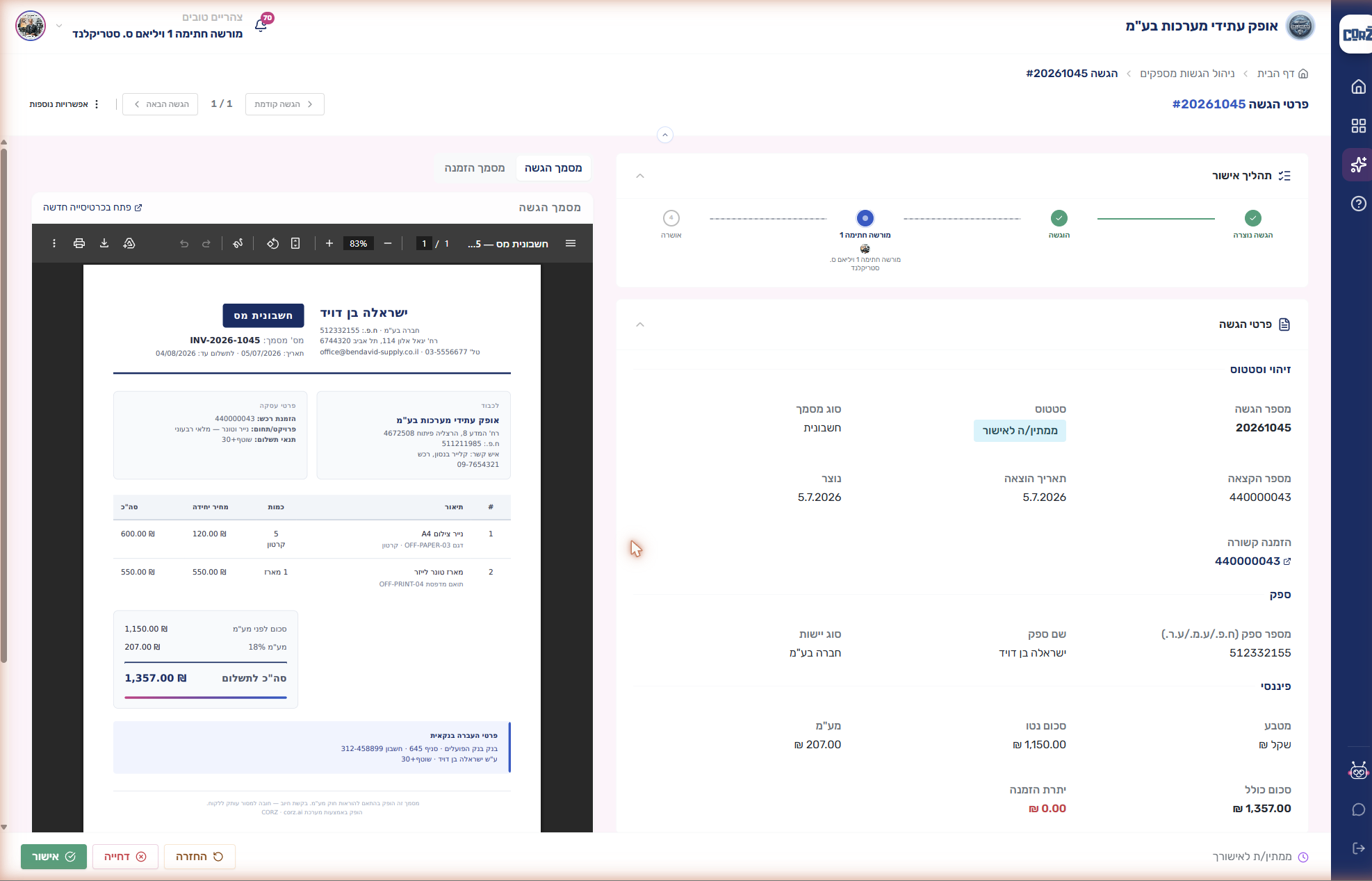The image size is (1372, 881).
Task: Click the approval step 4 אושרה marker
Action: 671,218
